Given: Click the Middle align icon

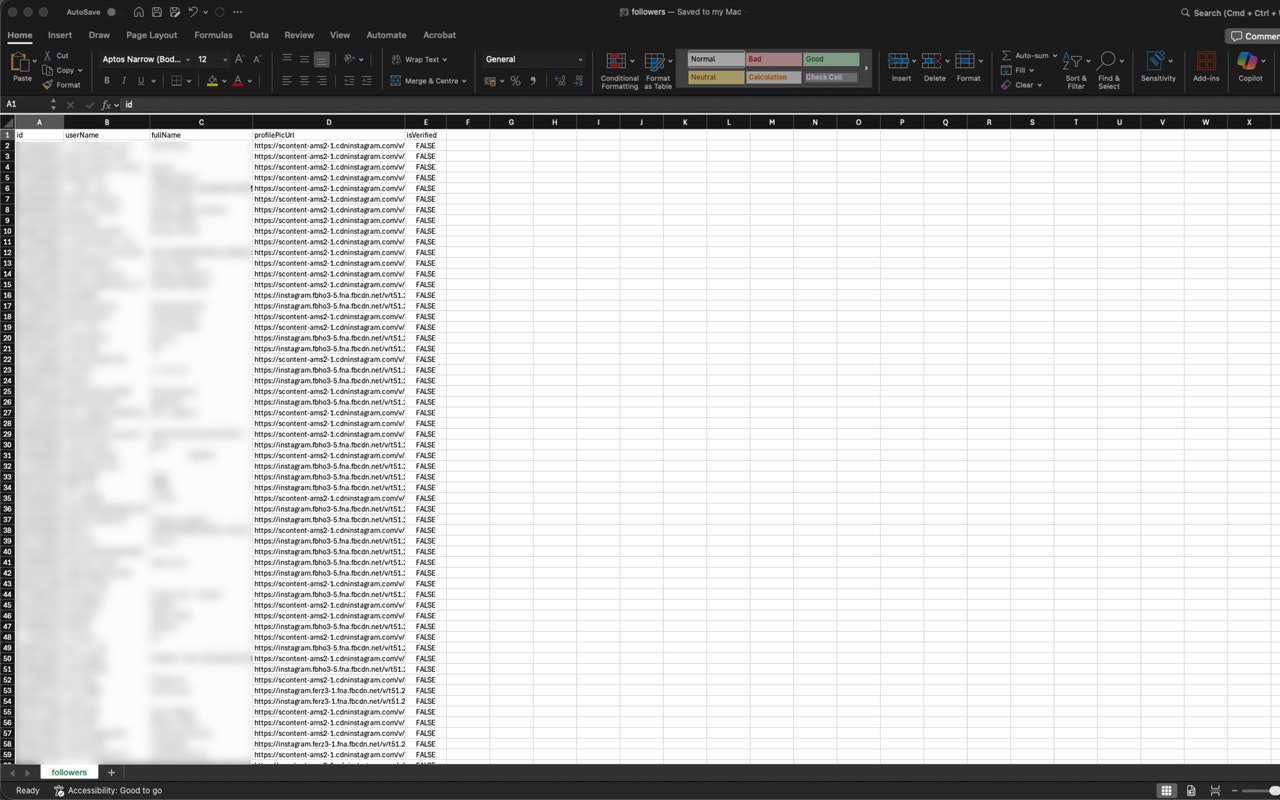Looking at the screenshot, I should pyautogui.click(x=304, y=59).
